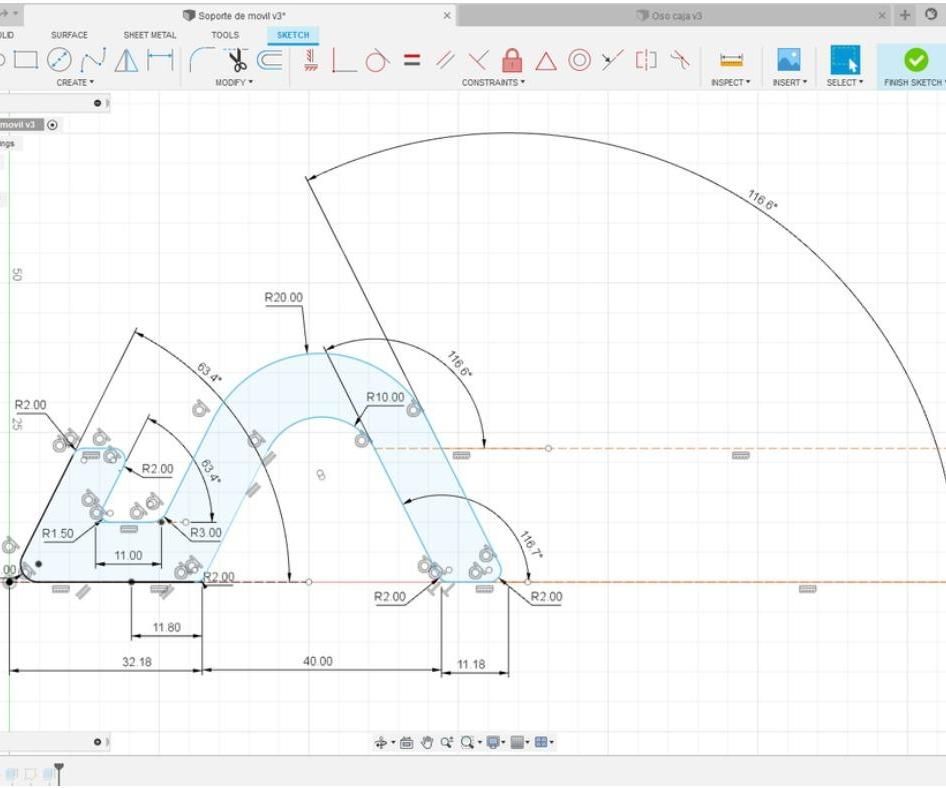Select the Circle sketch tool
This screenshot has width=946, height=788.
point(61,60)
